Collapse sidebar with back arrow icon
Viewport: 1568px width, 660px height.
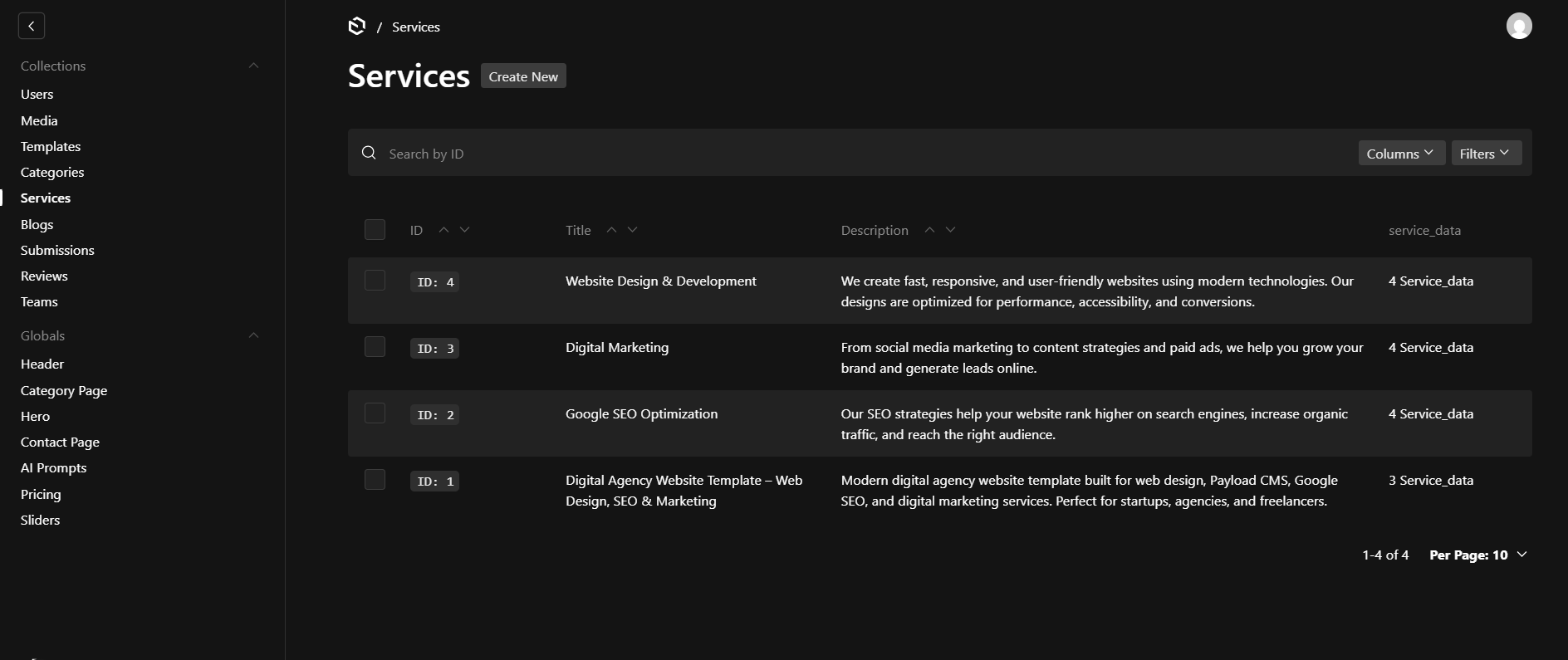(x=32, y=27)
